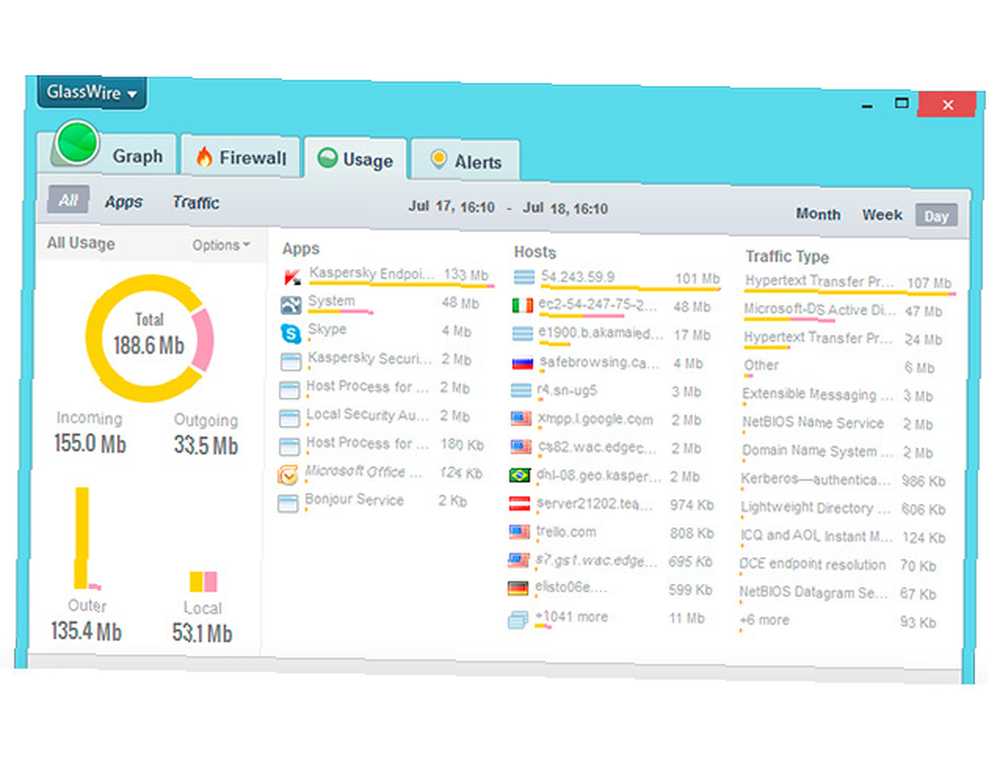Select the trello.com host entry
The height and width of the screenshot is (758, 1000).
[x=611, y=532]
